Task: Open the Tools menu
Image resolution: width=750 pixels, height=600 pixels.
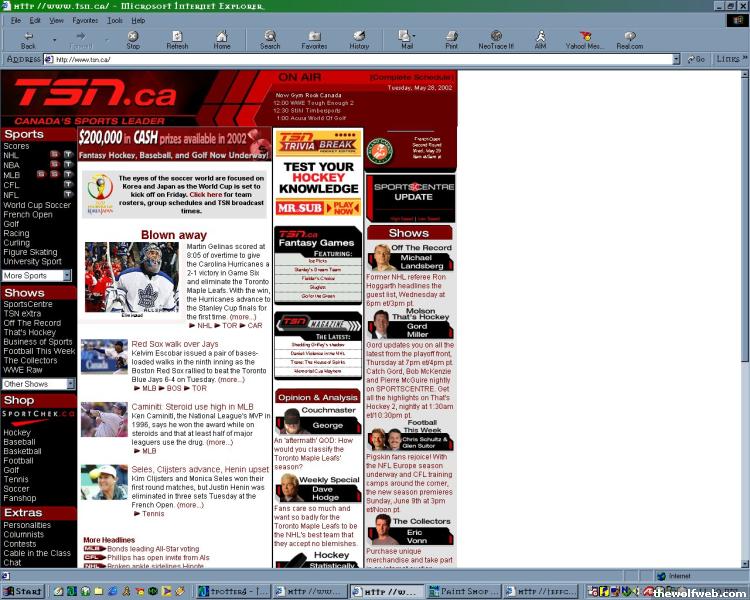Action: [x=115, y=20]
